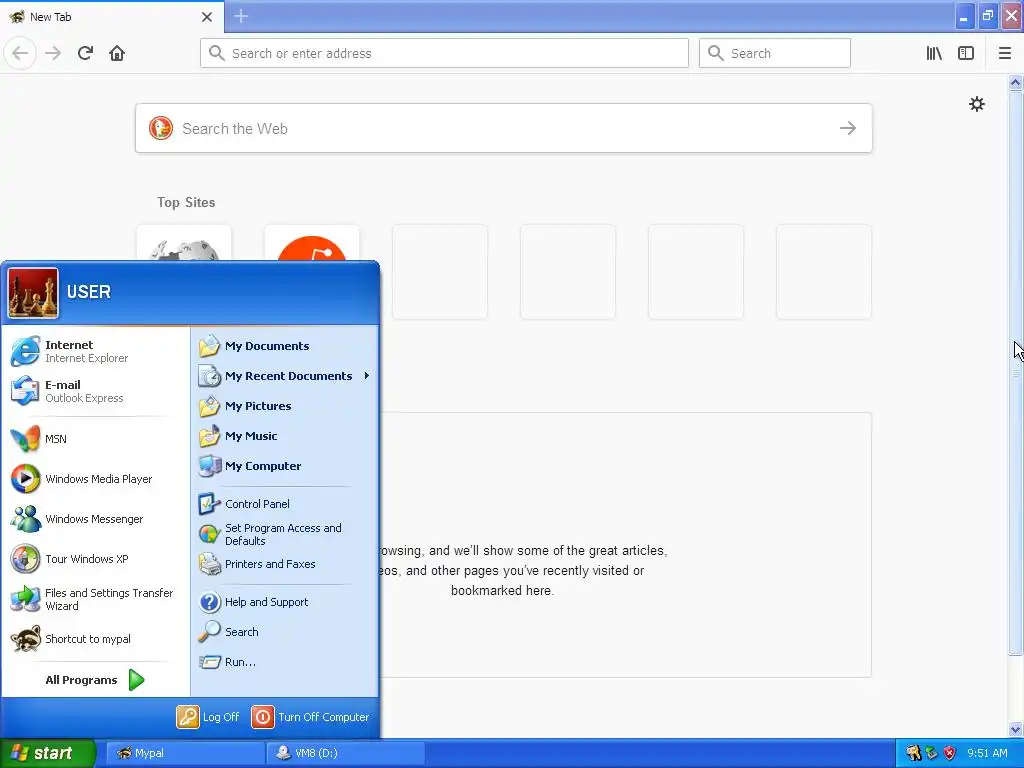
Task: Start Windows Messenger
Action: click(x=95, y=519)
